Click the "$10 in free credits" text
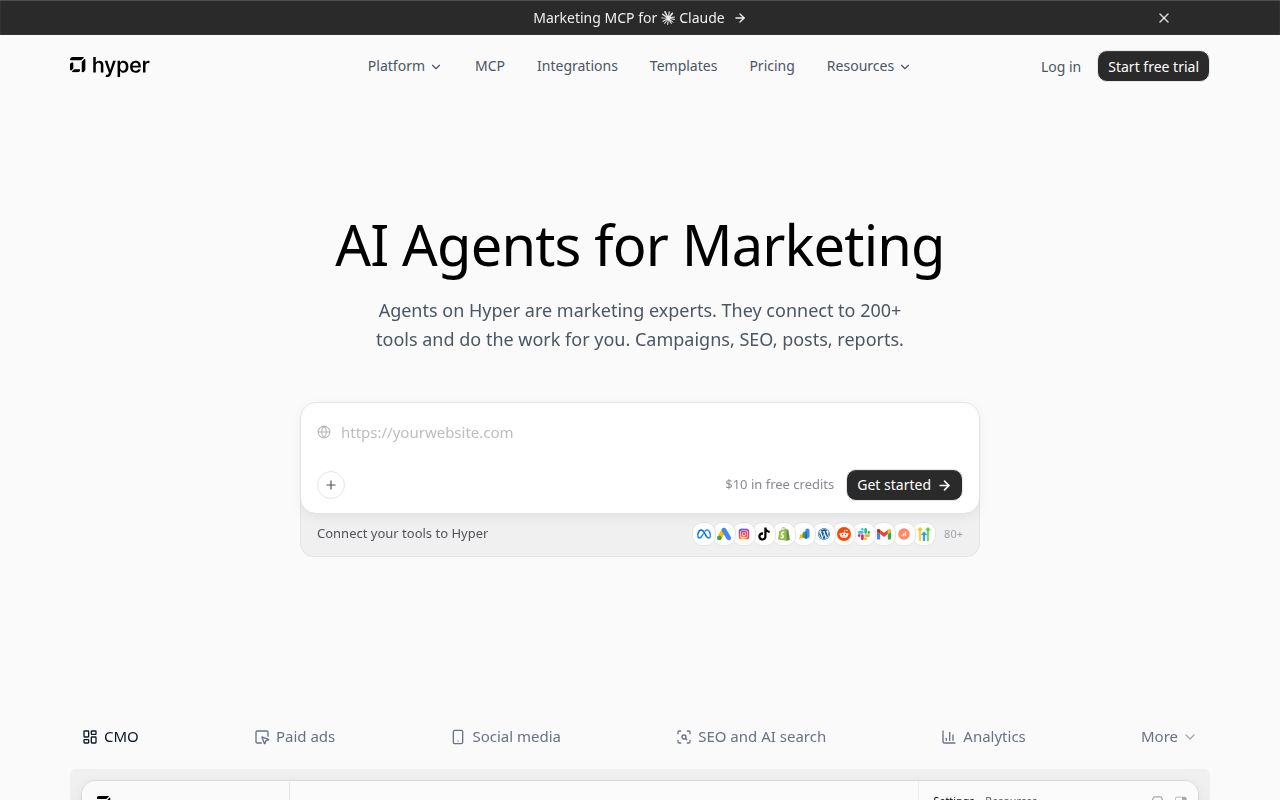 780,485
